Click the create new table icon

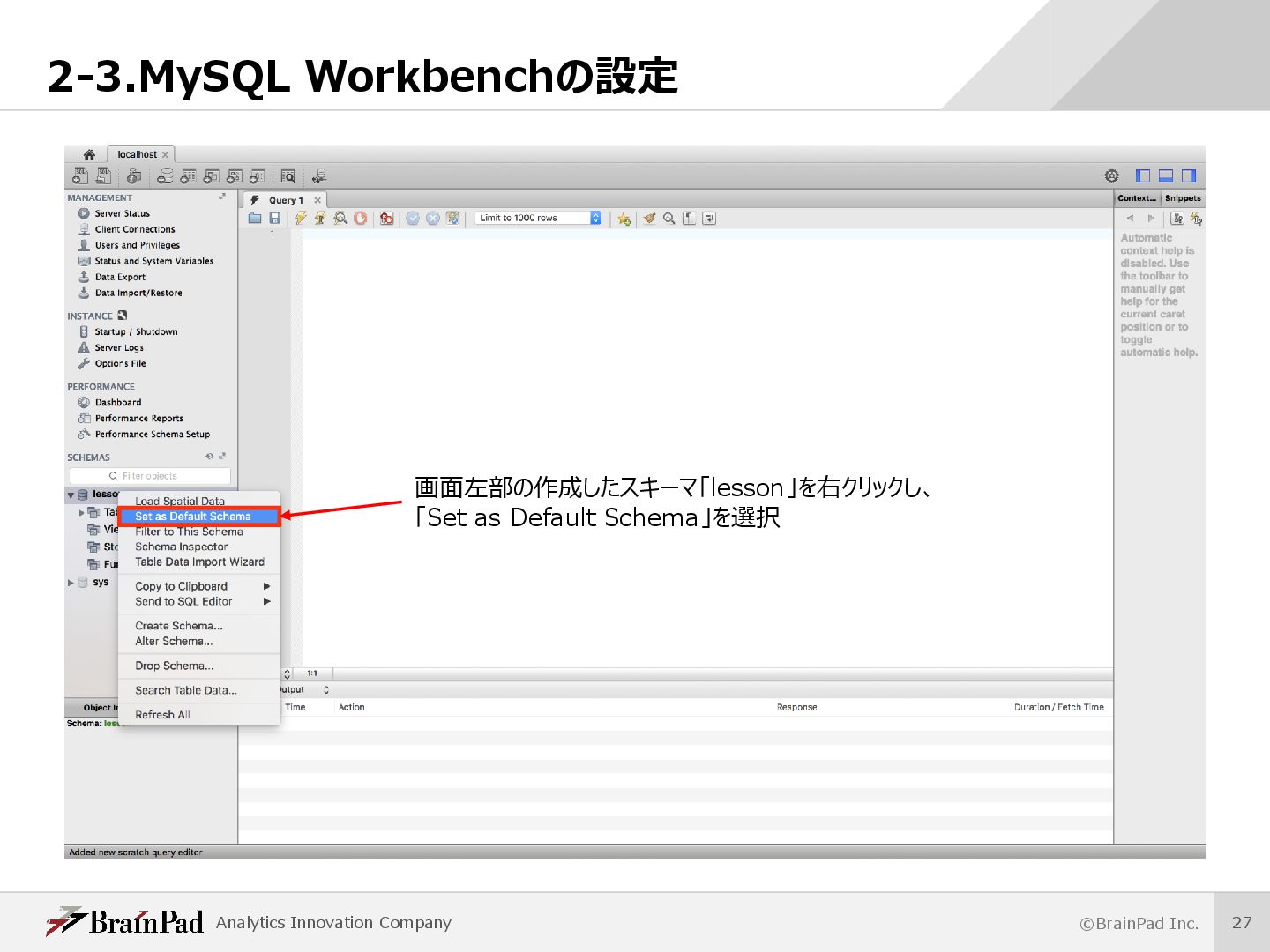pos(188,176)
